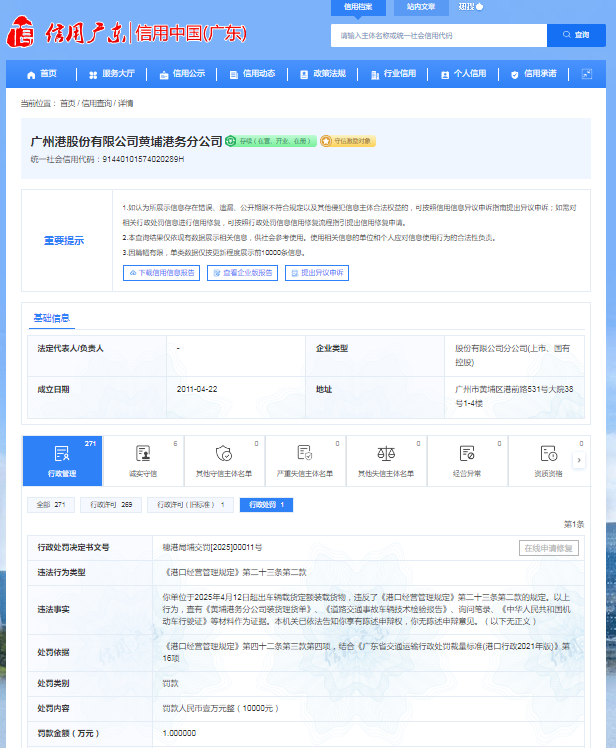This screenshot has width=616, height=748.
Task: Click the 企业类型 value cell
Action: point(513,355)
